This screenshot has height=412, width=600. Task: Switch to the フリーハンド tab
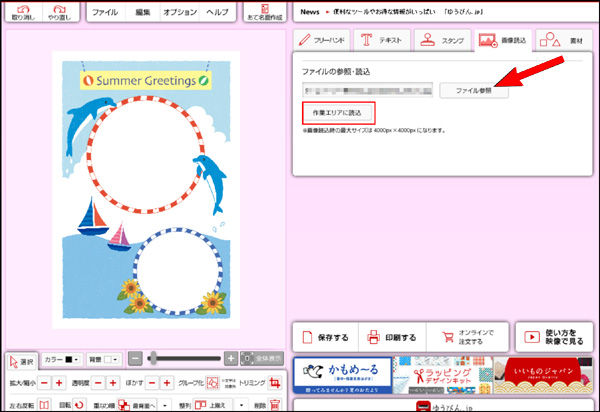coord(322,40)
